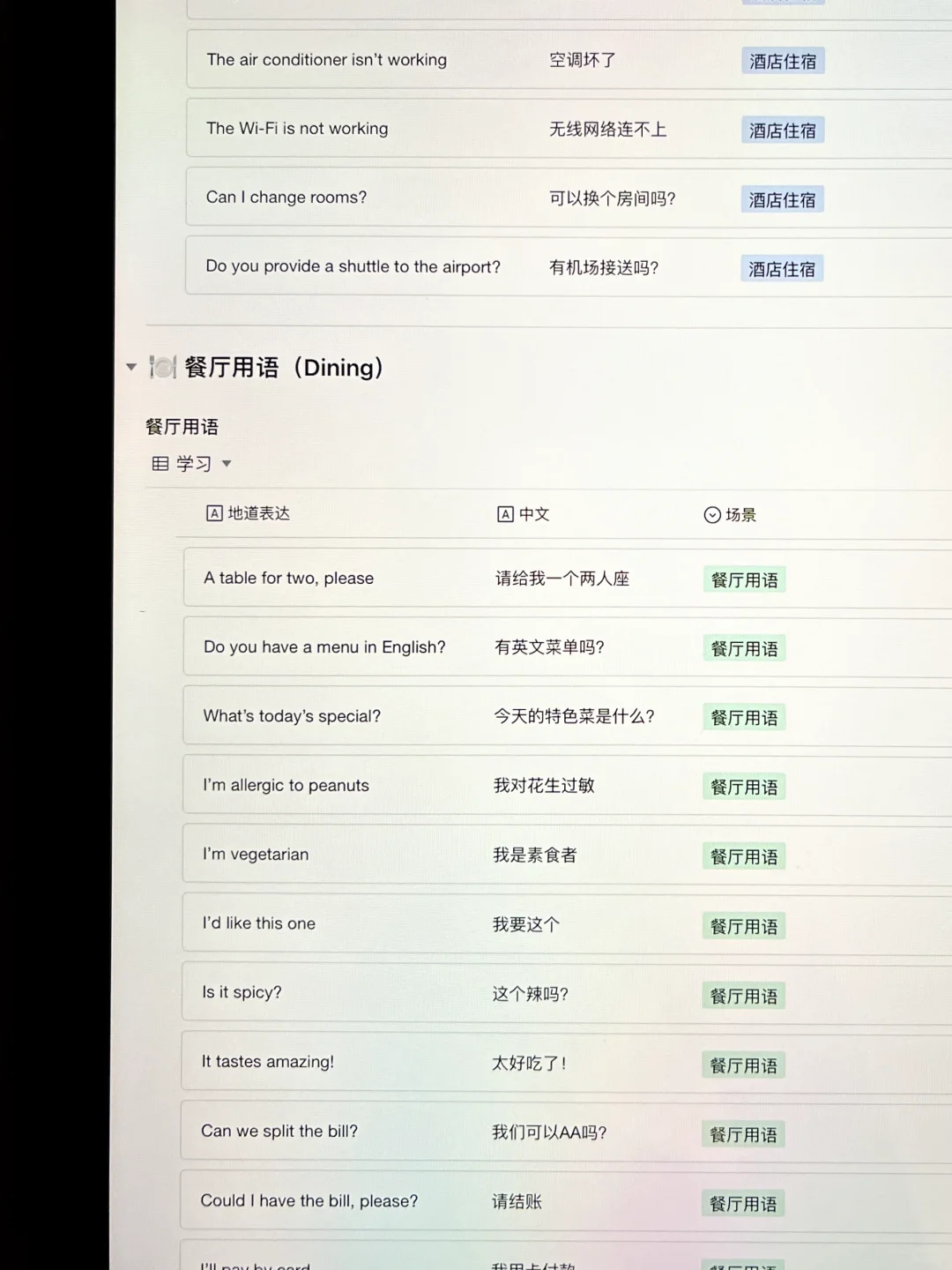The width and height of the screenshot is (952, 1270).
Task: Click the 酒店住宿 tag on the airport shuttle row
Action: [782, 267]
